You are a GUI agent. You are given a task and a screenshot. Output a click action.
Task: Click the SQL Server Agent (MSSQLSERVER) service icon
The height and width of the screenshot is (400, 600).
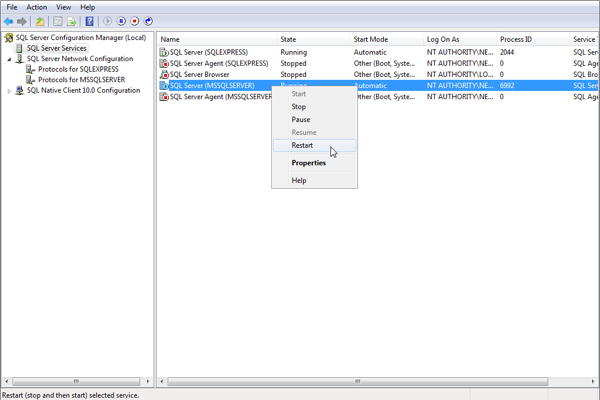(x=164, y=97)
